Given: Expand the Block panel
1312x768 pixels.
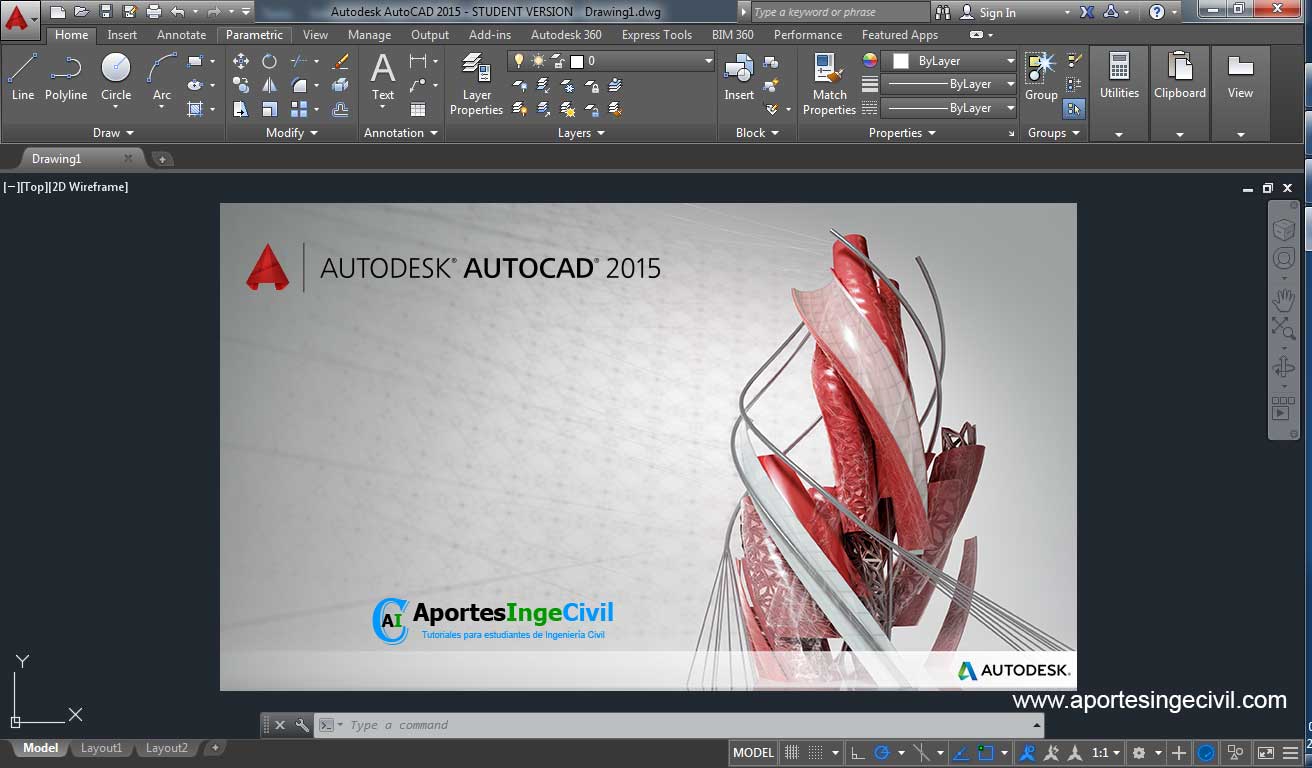Looking at the screenshot, I should coord(757,133).
